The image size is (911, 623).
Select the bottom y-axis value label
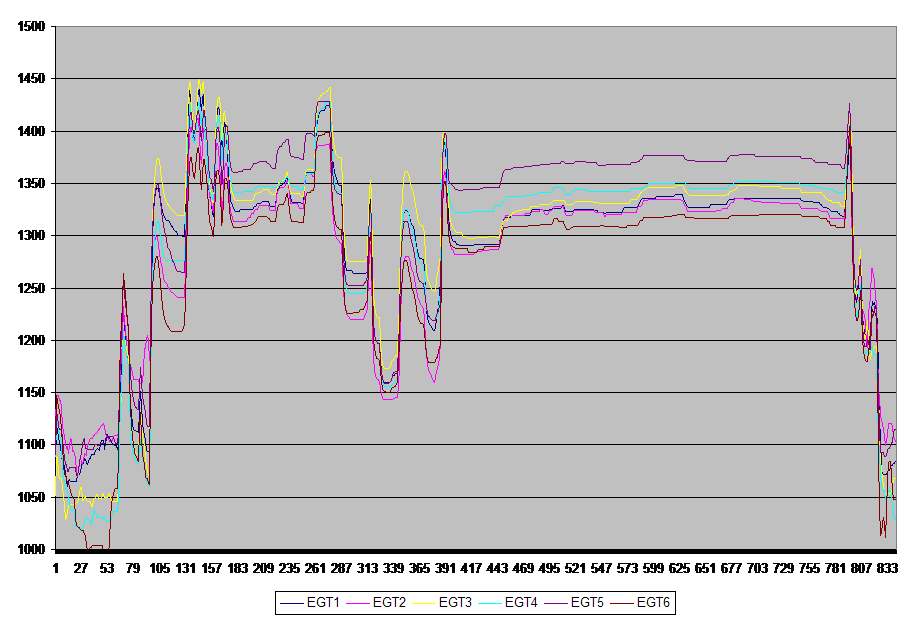tap(34, 549)
